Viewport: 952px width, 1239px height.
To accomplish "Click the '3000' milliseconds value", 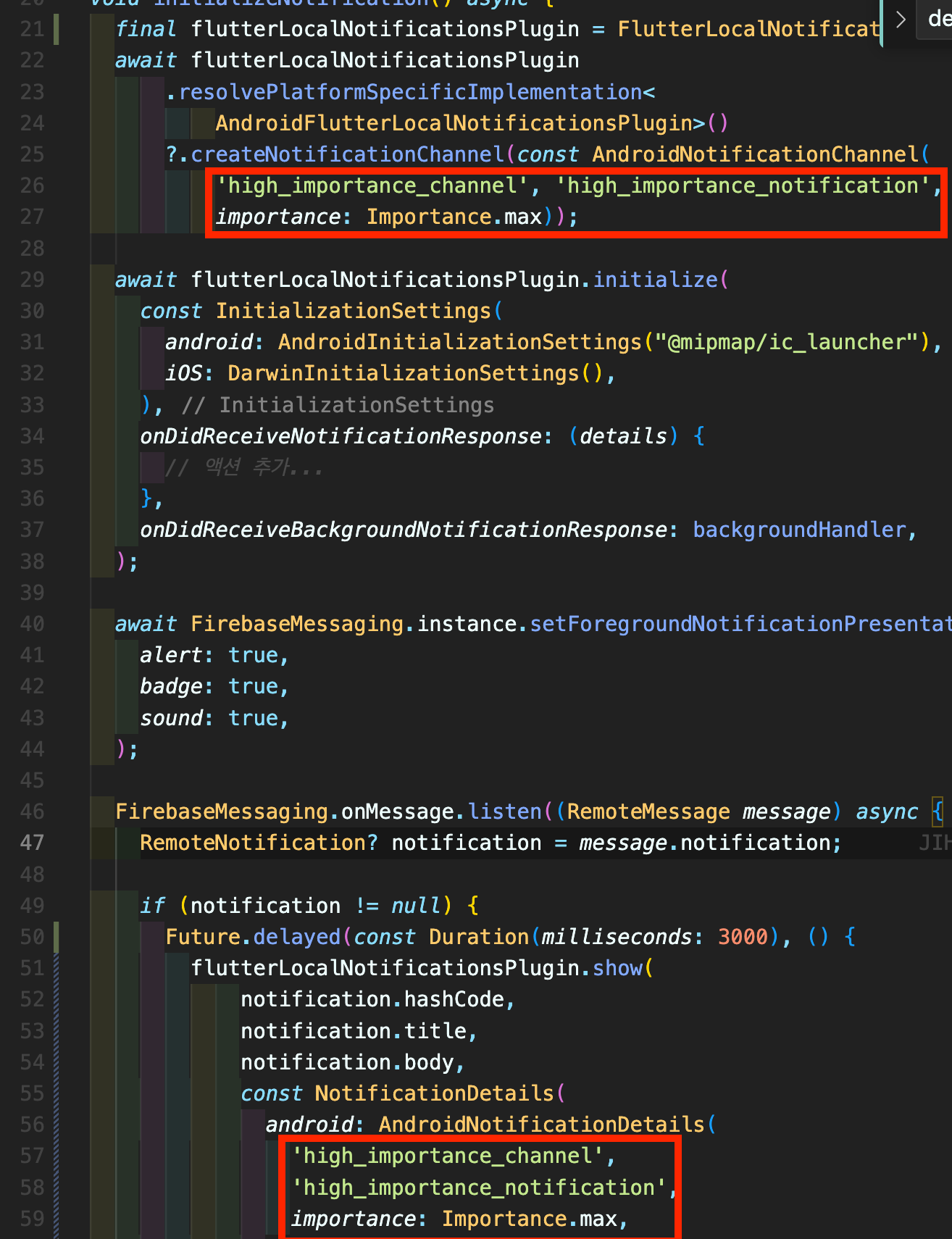I will click(x=743, y=937).
